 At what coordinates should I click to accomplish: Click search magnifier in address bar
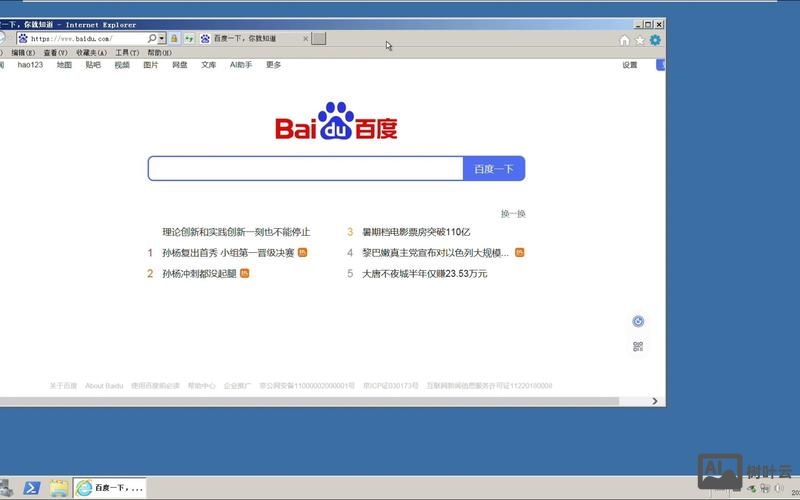tap(152, 38)
